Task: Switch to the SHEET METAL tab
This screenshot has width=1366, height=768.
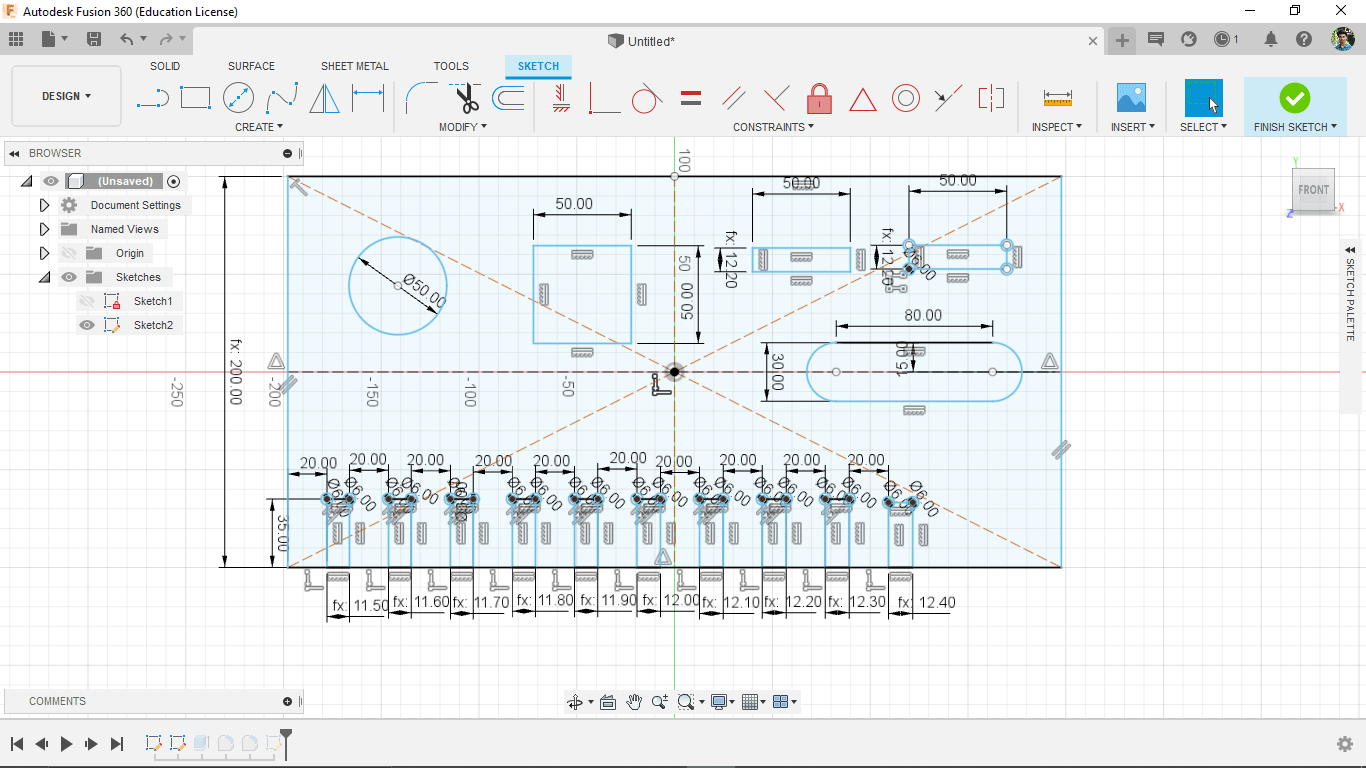Action: (x=355, y=66)
